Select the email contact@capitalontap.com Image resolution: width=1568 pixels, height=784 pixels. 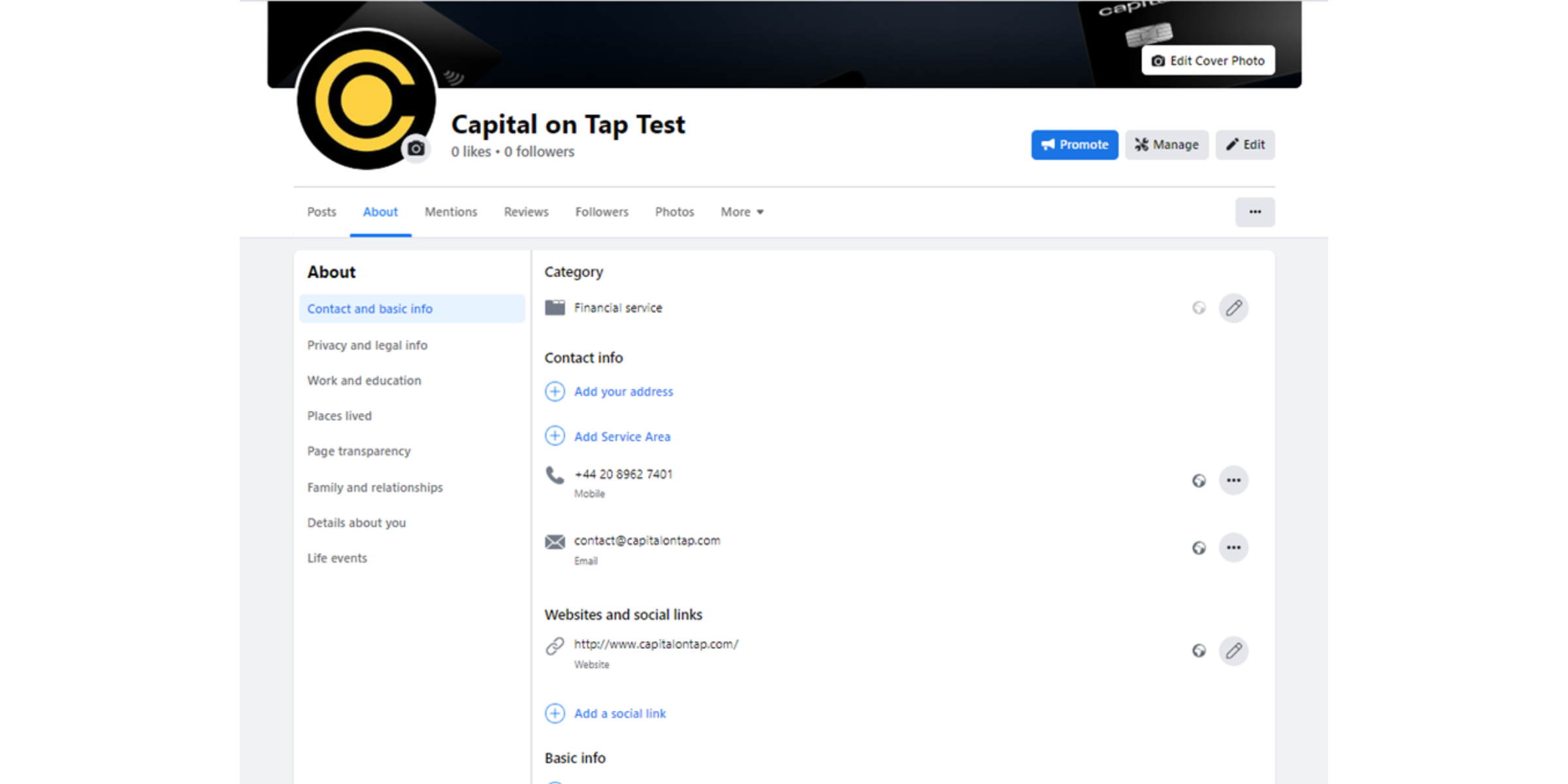coord(647,540)
